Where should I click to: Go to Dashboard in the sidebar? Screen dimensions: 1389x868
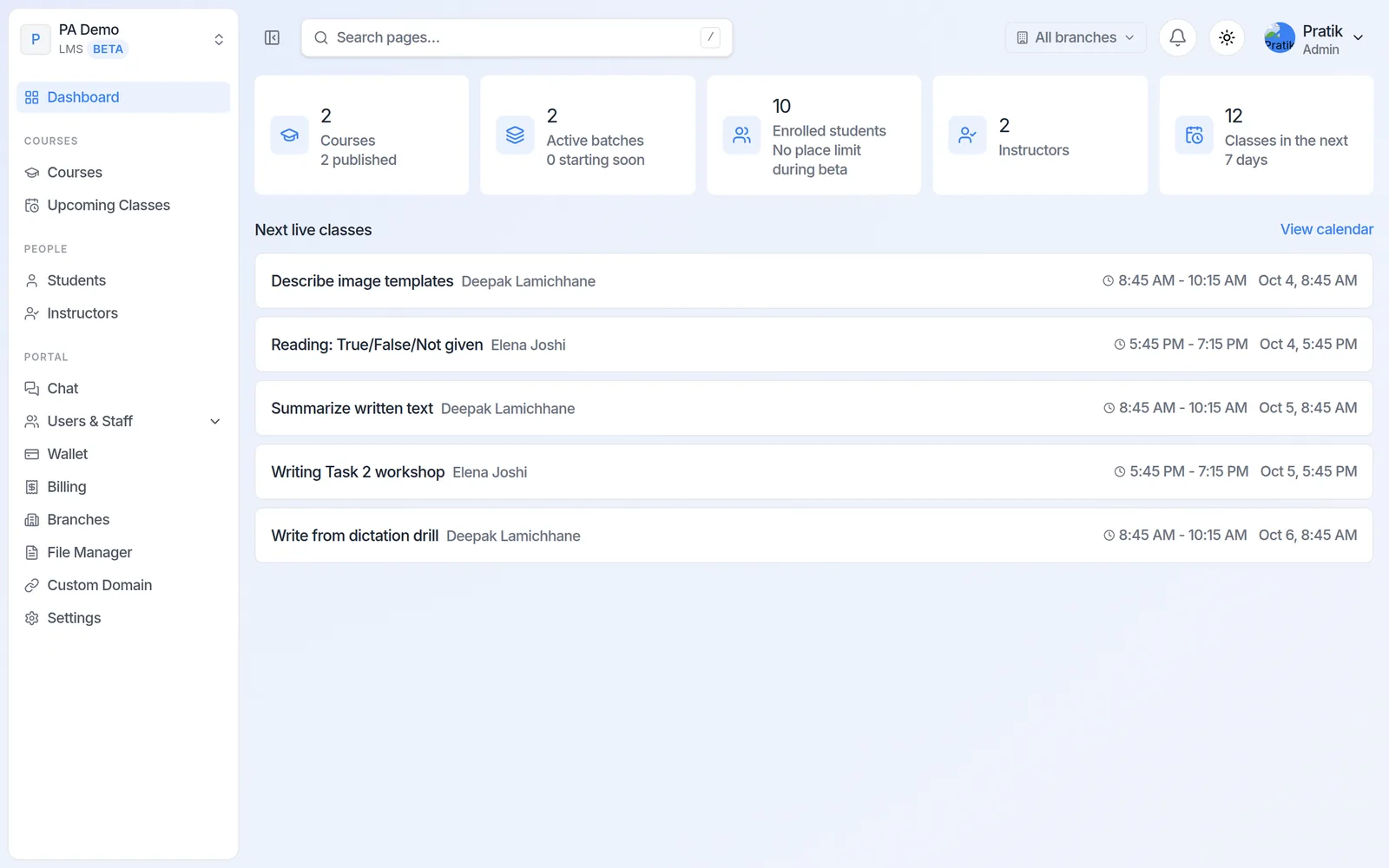[123, 97]
